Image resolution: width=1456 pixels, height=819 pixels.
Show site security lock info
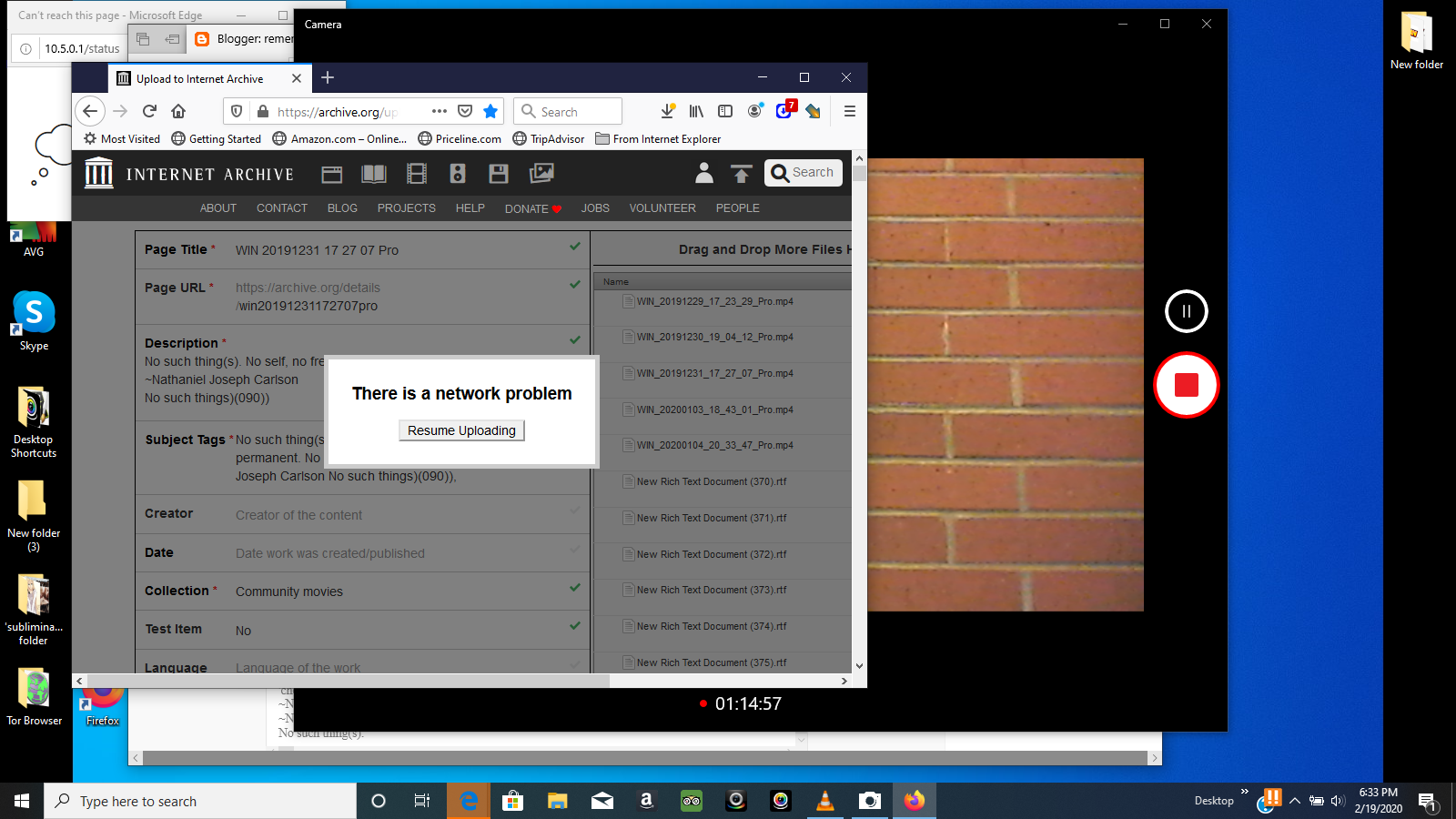[x=263, y=111]
